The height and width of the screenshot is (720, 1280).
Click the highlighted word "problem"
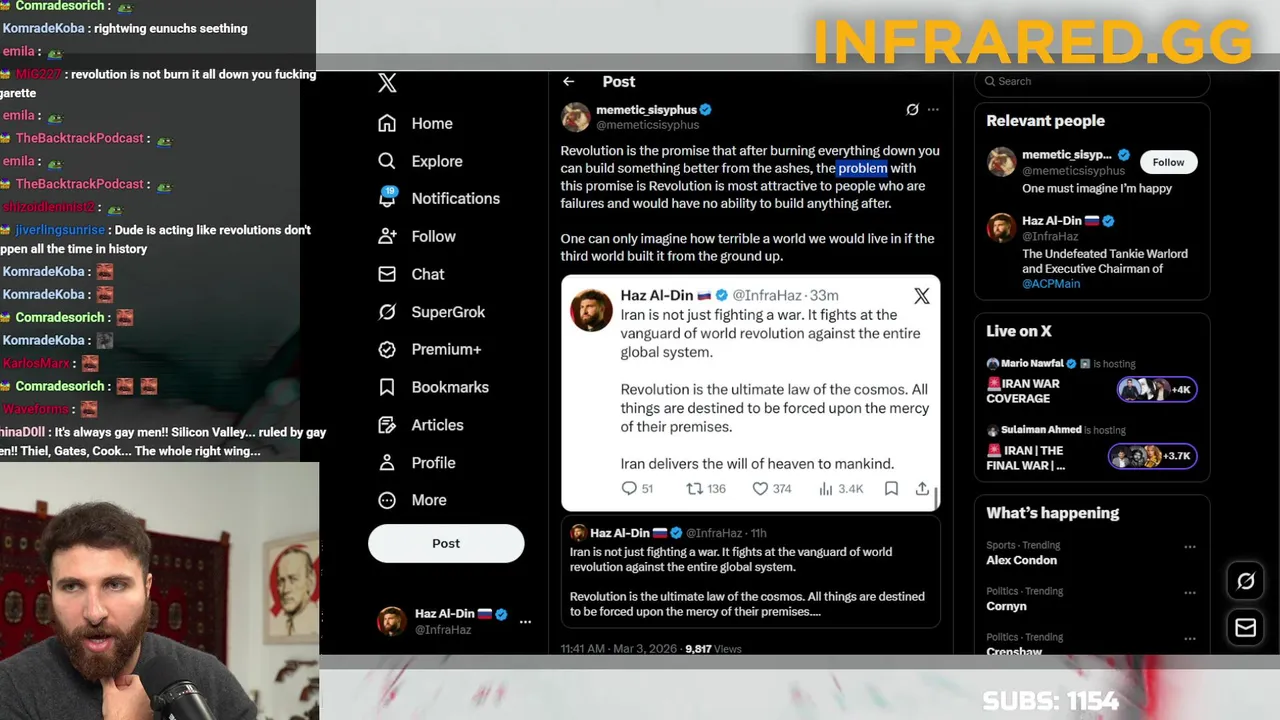coord(862,168)
